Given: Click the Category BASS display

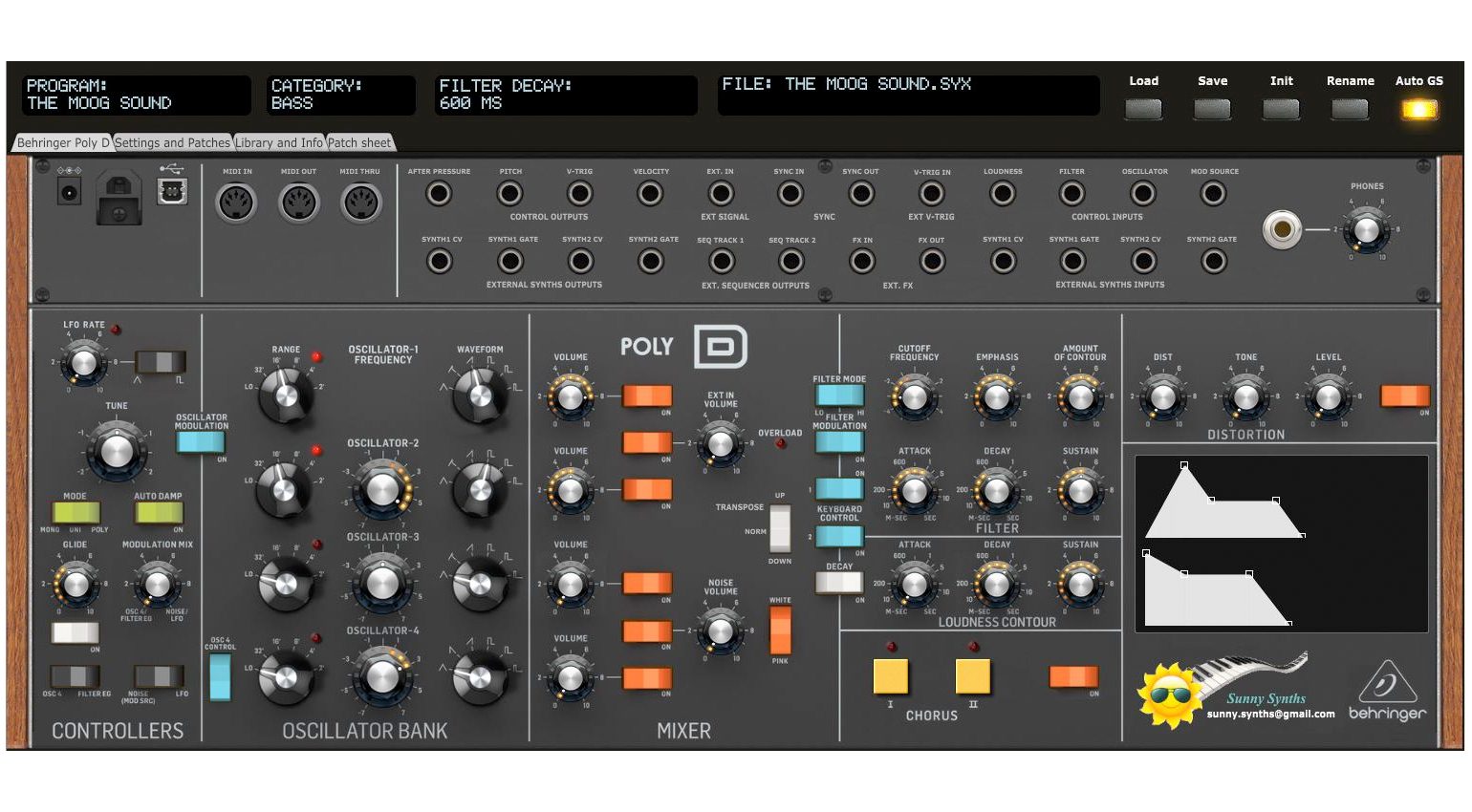Looking at the screenshot, I should point(341,95).
